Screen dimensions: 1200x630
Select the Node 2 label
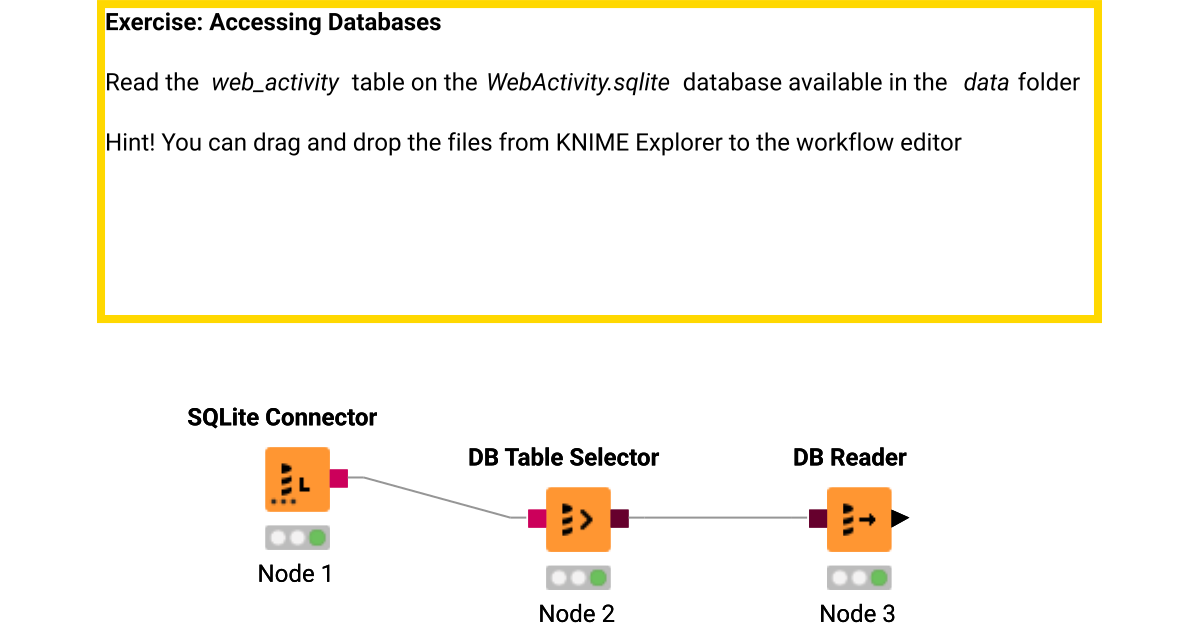tap(577, 613)
